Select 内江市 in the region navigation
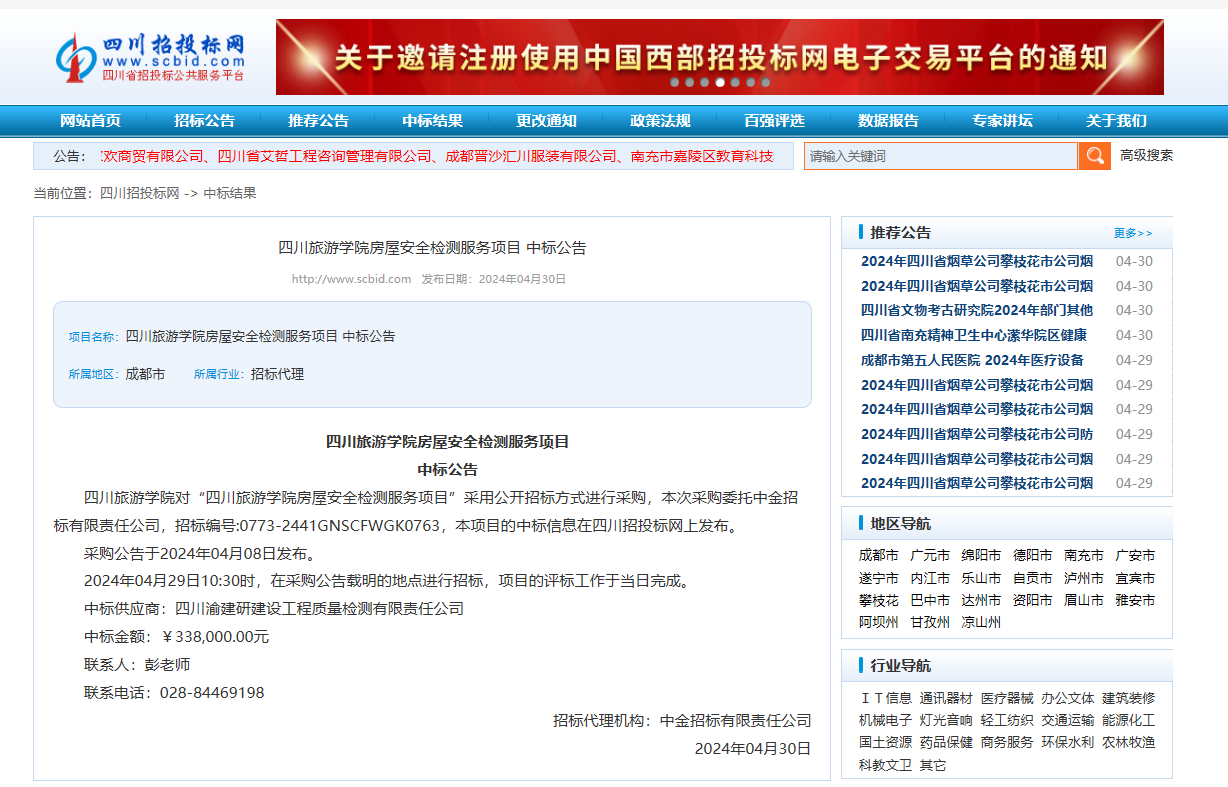 click(x=930, y=578)
